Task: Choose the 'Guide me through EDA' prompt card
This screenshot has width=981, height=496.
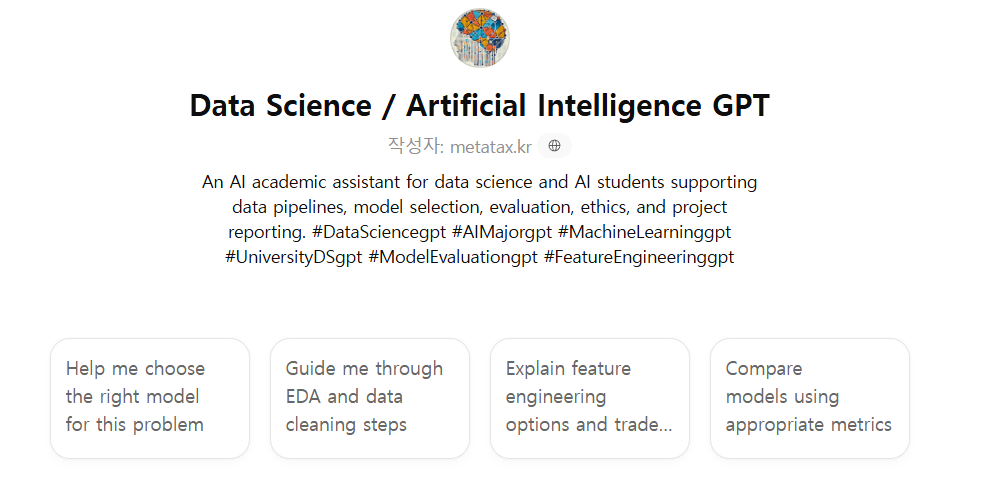Action: (x=370, y=397)
